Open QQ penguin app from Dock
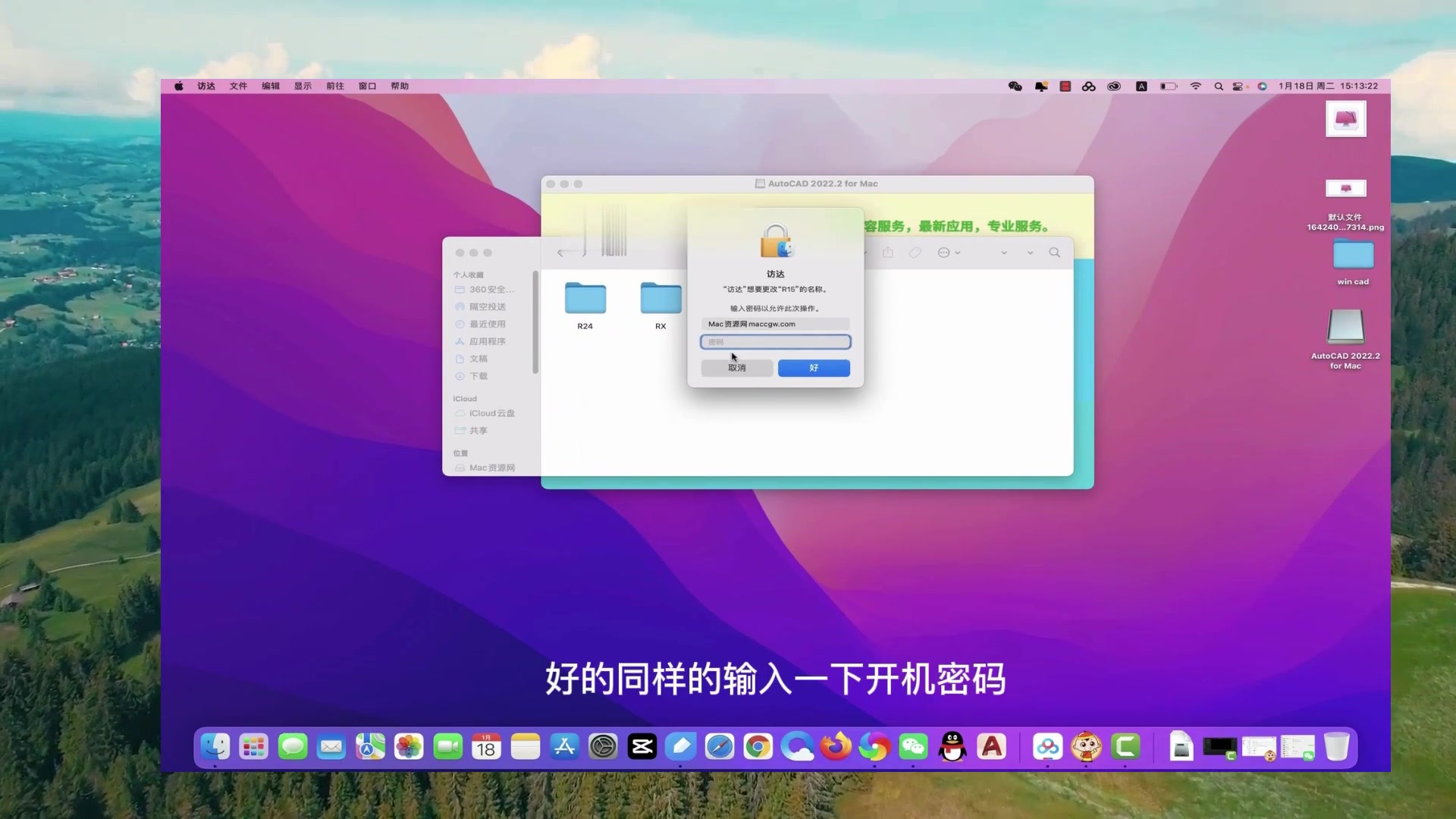The image size is (1456, 819). coord(952,747)
